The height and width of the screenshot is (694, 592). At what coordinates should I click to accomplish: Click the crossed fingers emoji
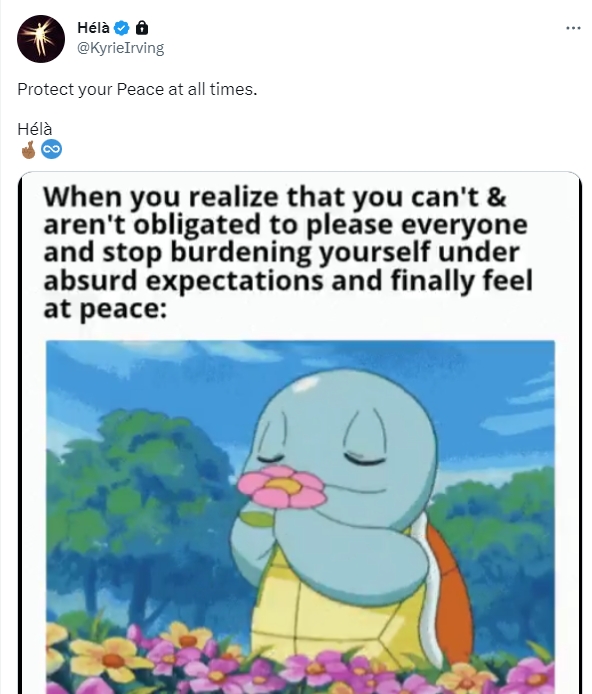coord(28,150)
